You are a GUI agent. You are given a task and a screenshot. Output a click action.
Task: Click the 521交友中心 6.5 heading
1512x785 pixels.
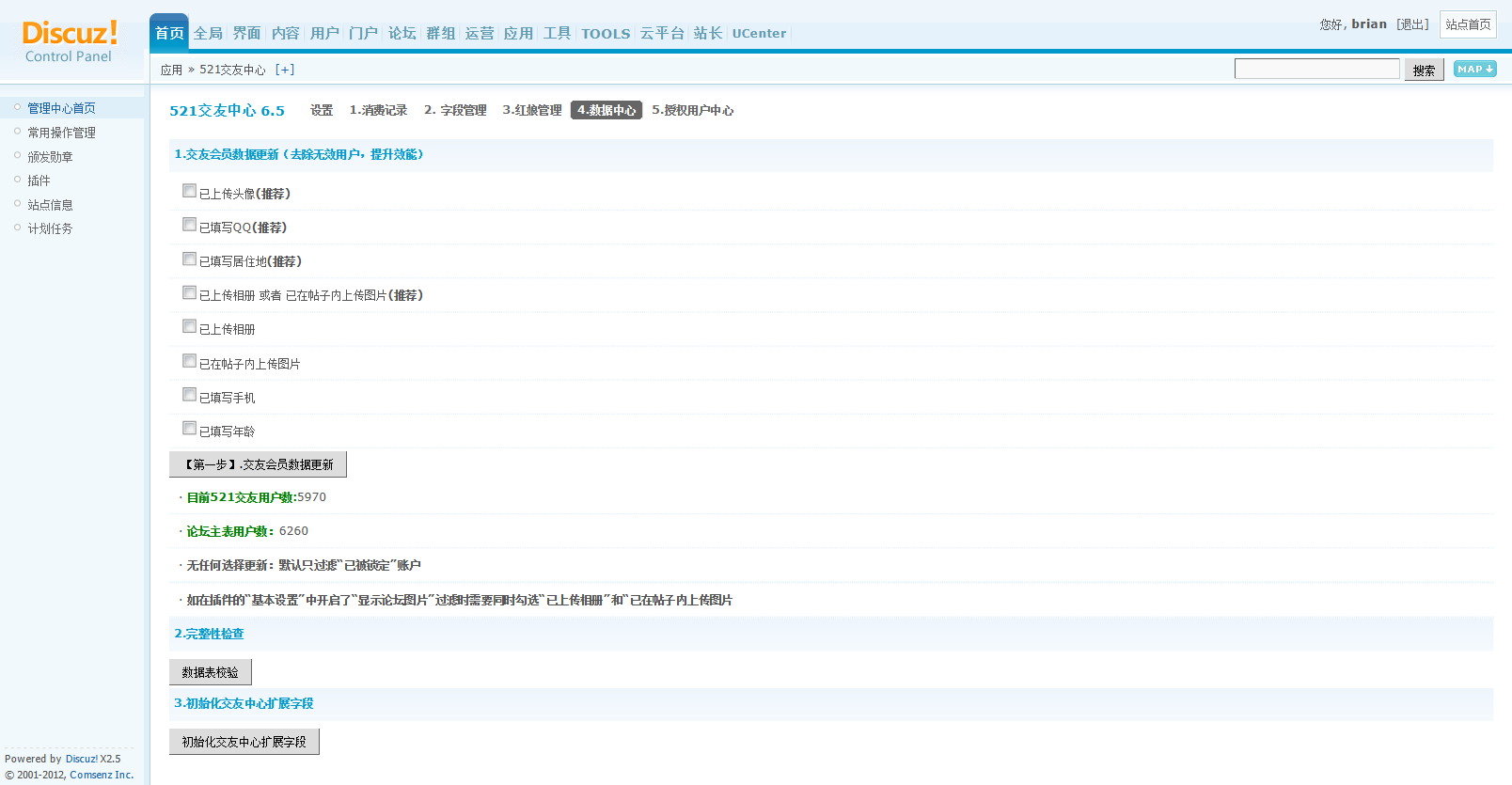[x=227, y=110]
